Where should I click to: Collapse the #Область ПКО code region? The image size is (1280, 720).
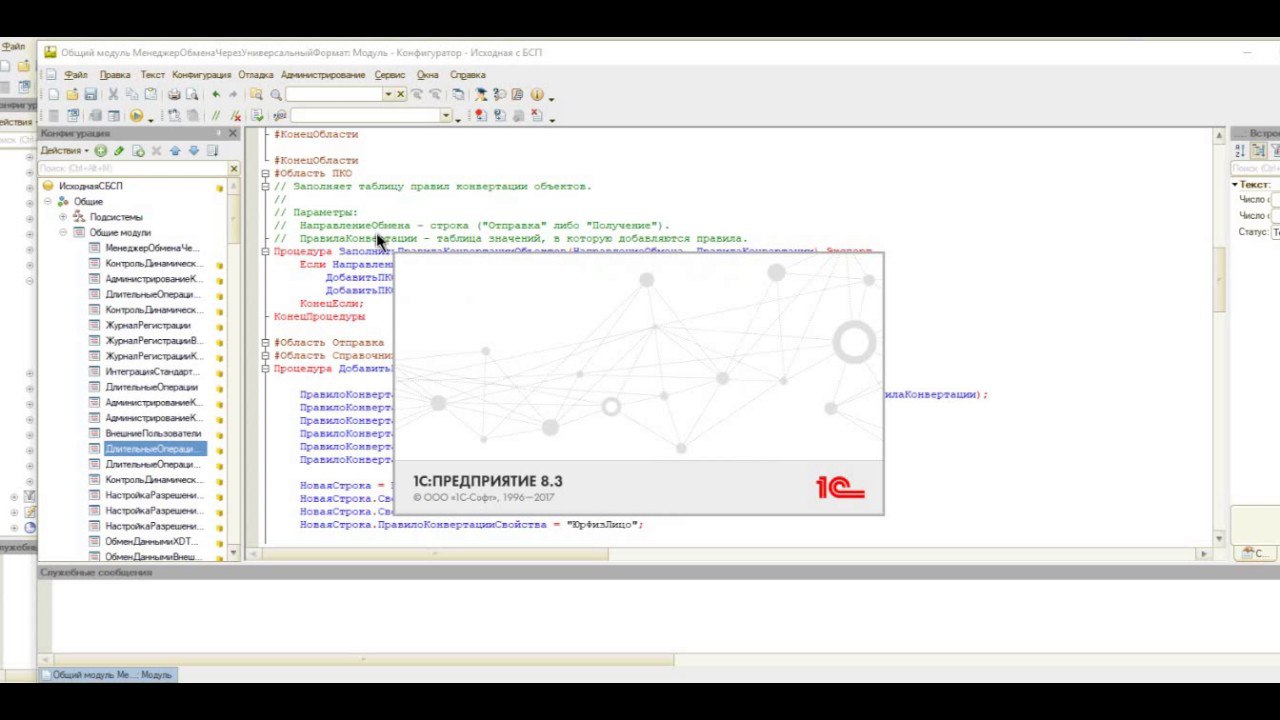tap(265, 173)
